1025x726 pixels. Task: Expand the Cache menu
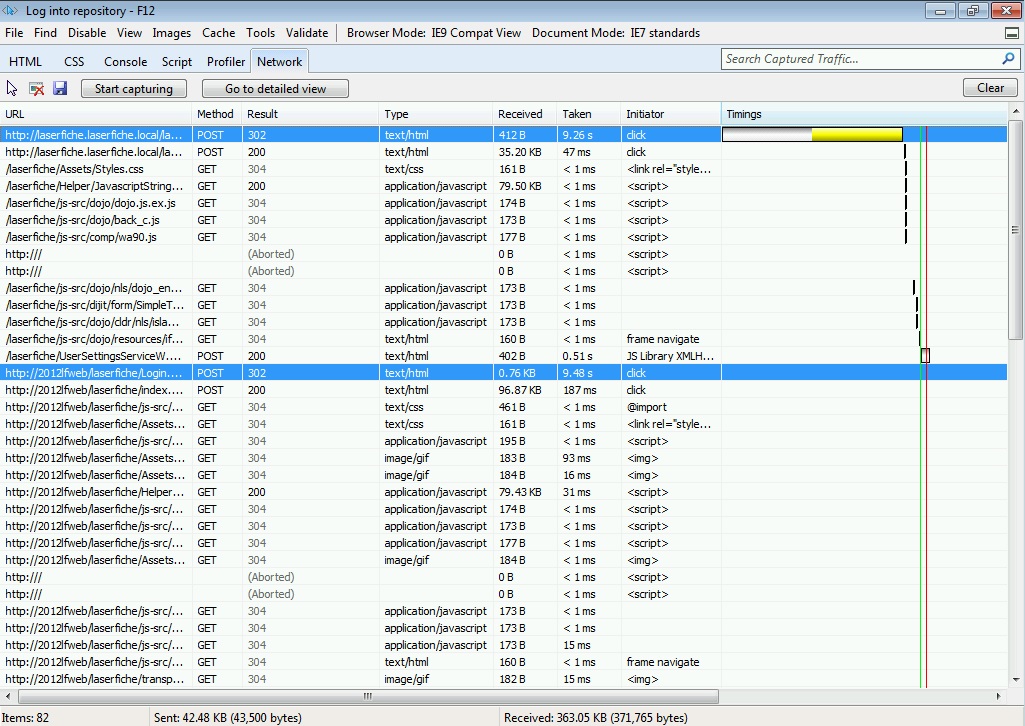click(x=218, y=33)
